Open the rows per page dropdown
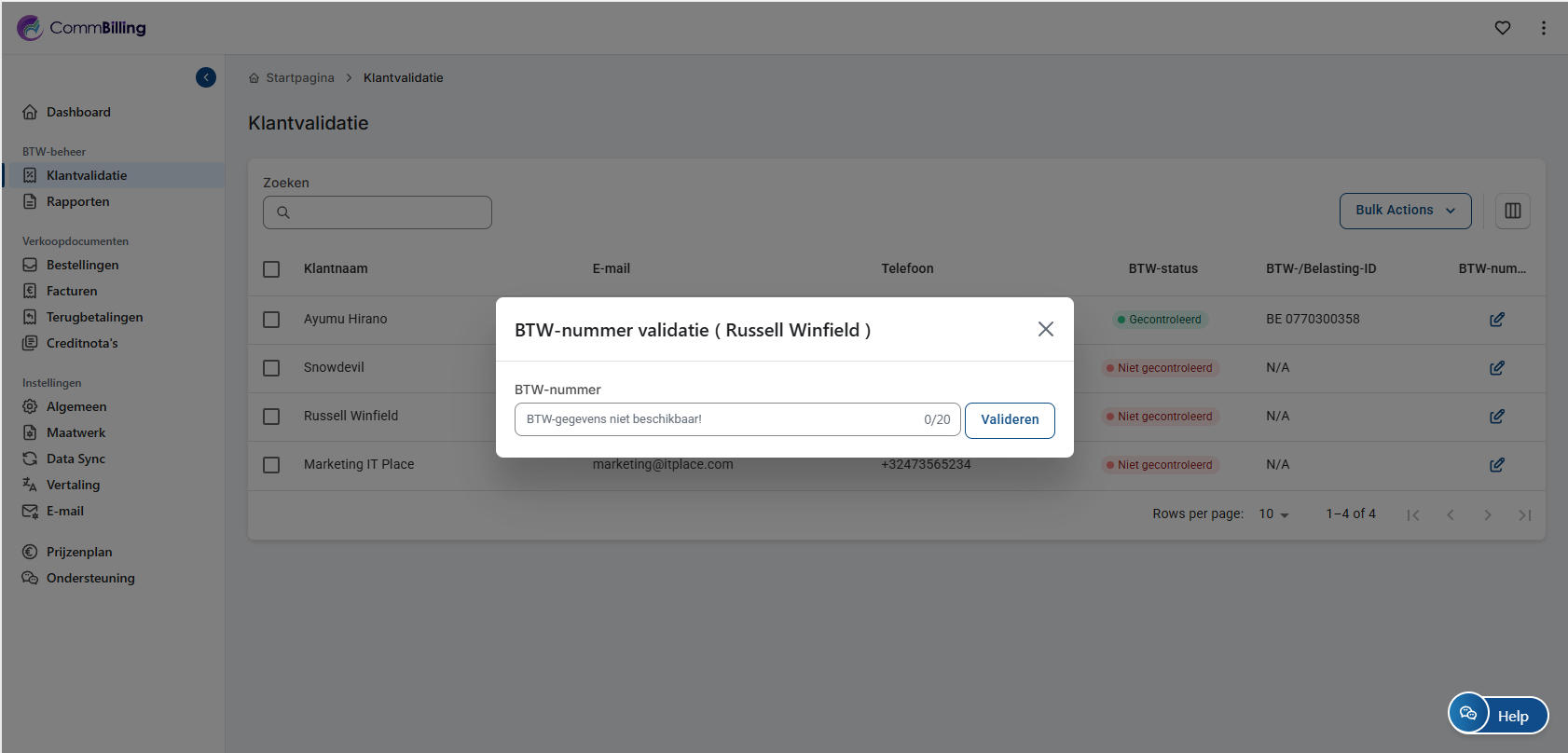Viewport: 1568px width, 753px height. coord(1273,514)
